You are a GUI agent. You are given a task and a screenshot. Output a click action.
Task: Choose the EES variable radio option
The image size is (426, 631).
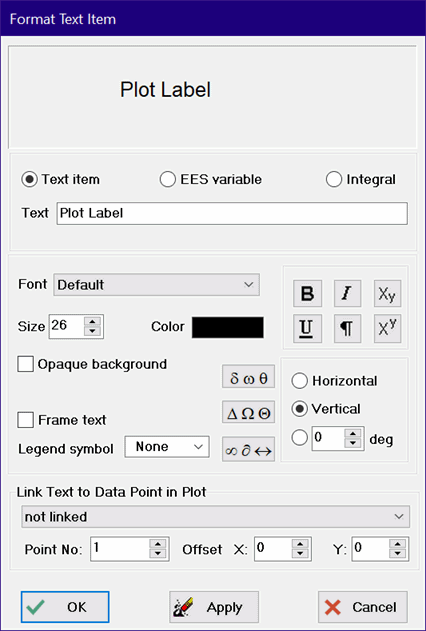coord(168,179)
